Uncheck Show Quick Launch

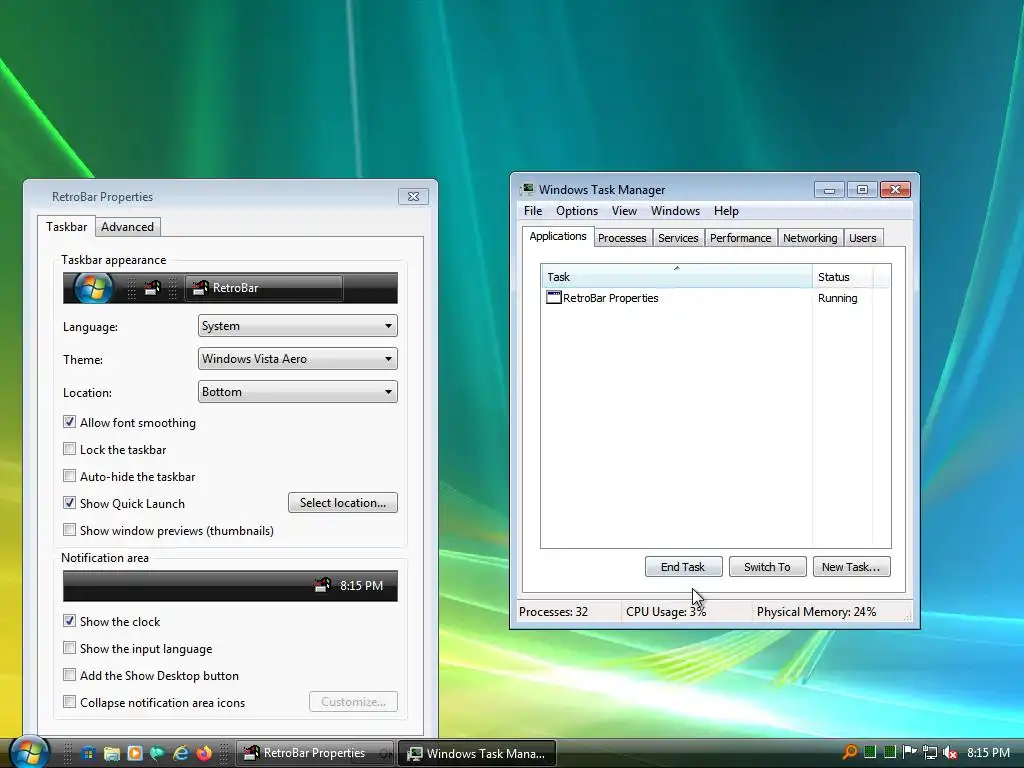coord(69,503)
